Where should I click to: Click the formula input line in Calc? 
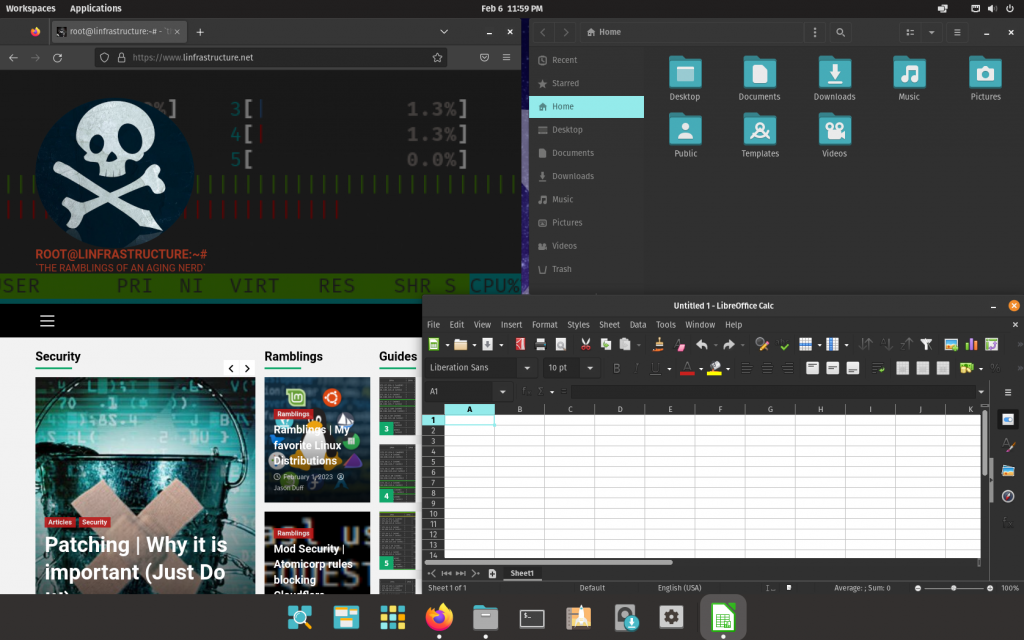(773, 392)
